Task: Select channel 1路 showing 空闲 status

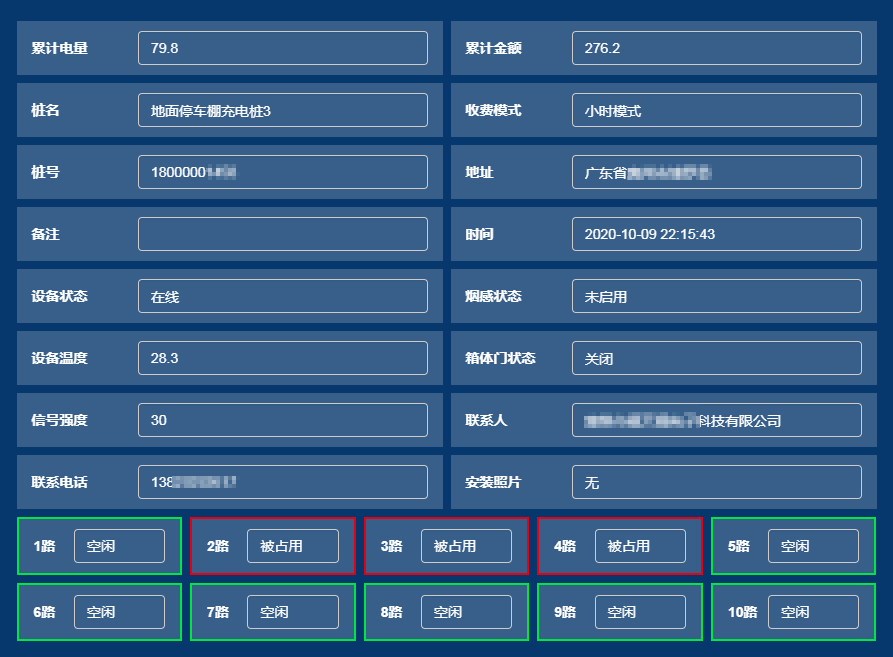Action: click(x=97, y=546)
